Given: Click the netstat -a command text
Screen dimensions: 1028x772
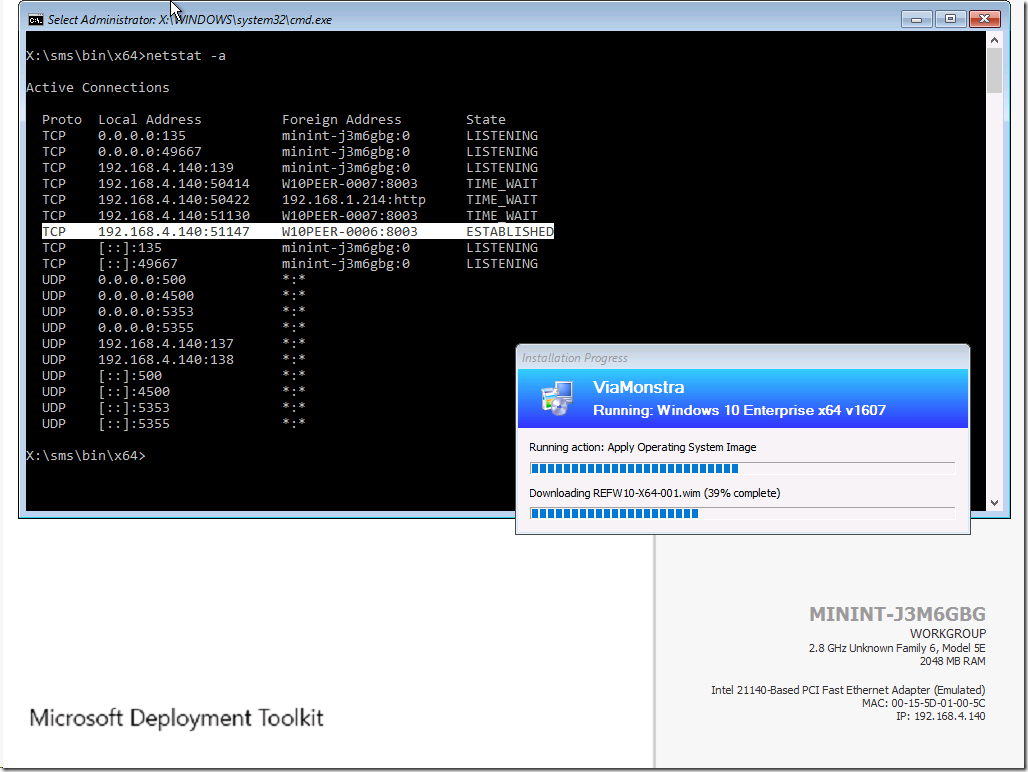Looking at the screenshot, I should (x=186, y=56).
